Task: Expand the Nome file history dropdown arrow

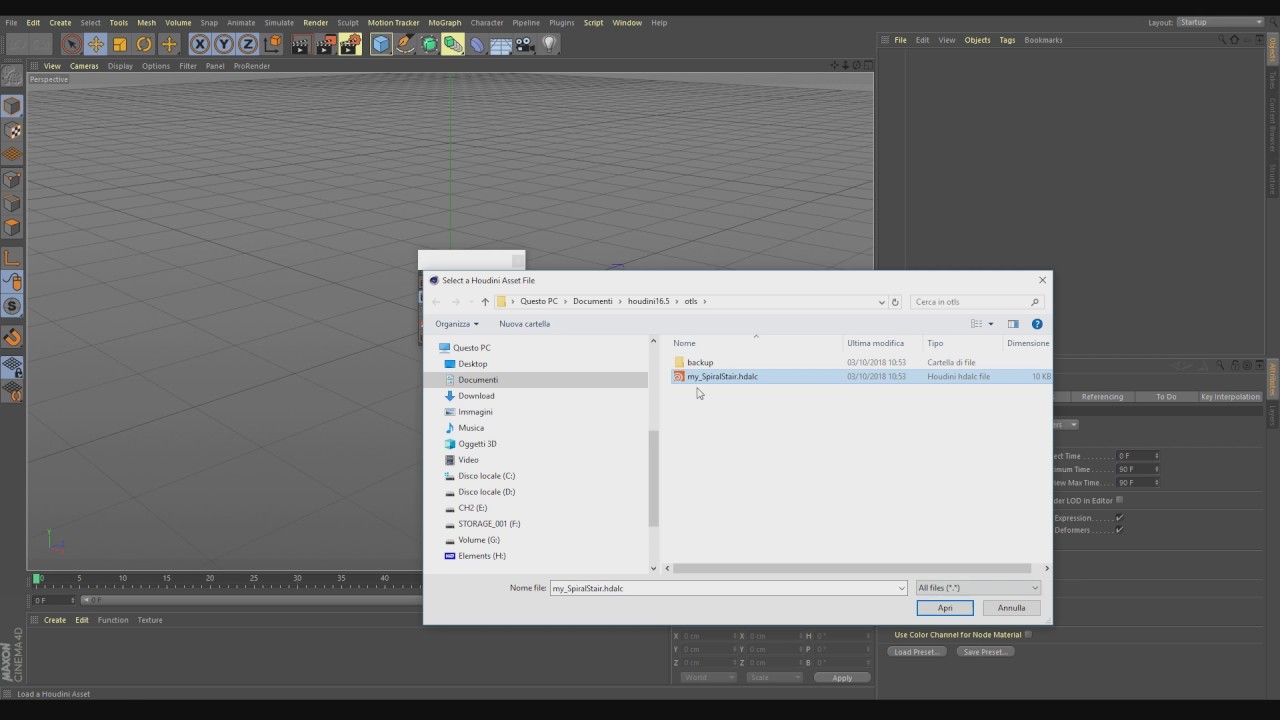Action: [x=901, y=588]
